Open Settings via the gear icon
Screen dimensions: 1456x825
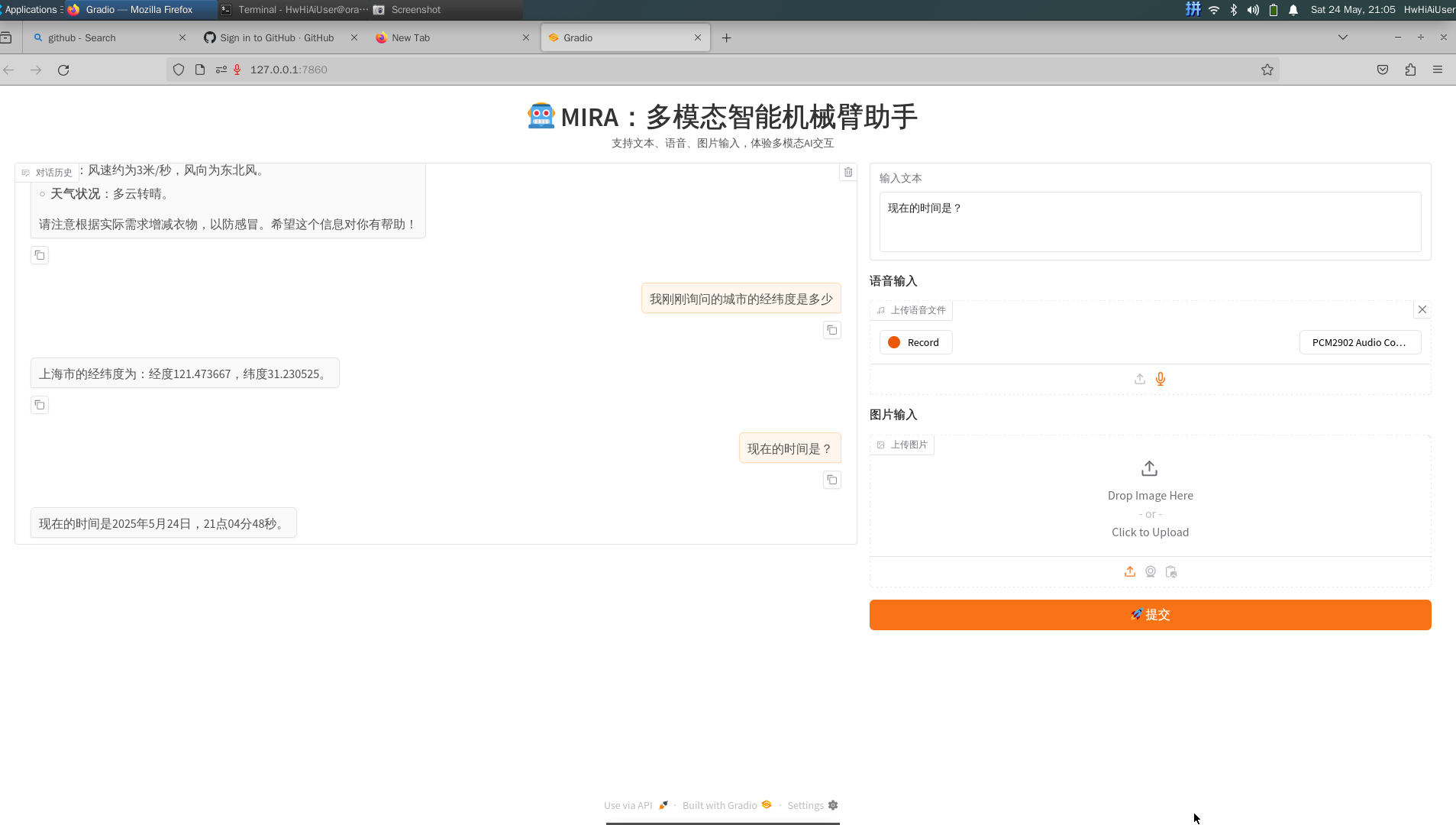click(x=832, y=805)
